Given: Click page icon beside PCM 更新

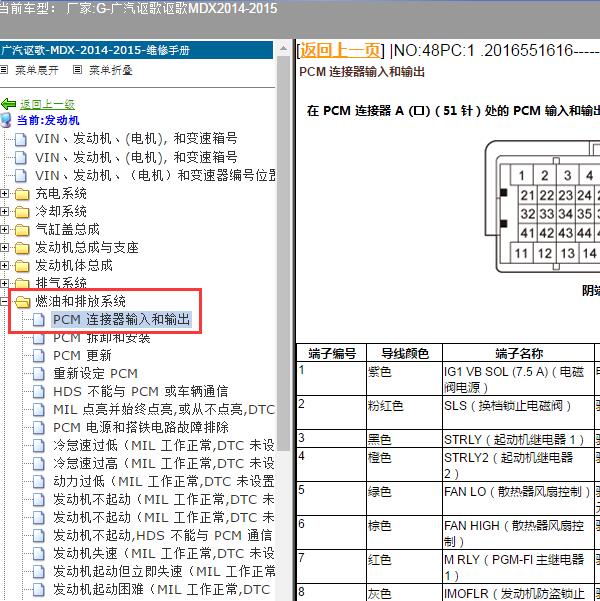Looking at the screenshot, I should point(39,356).
